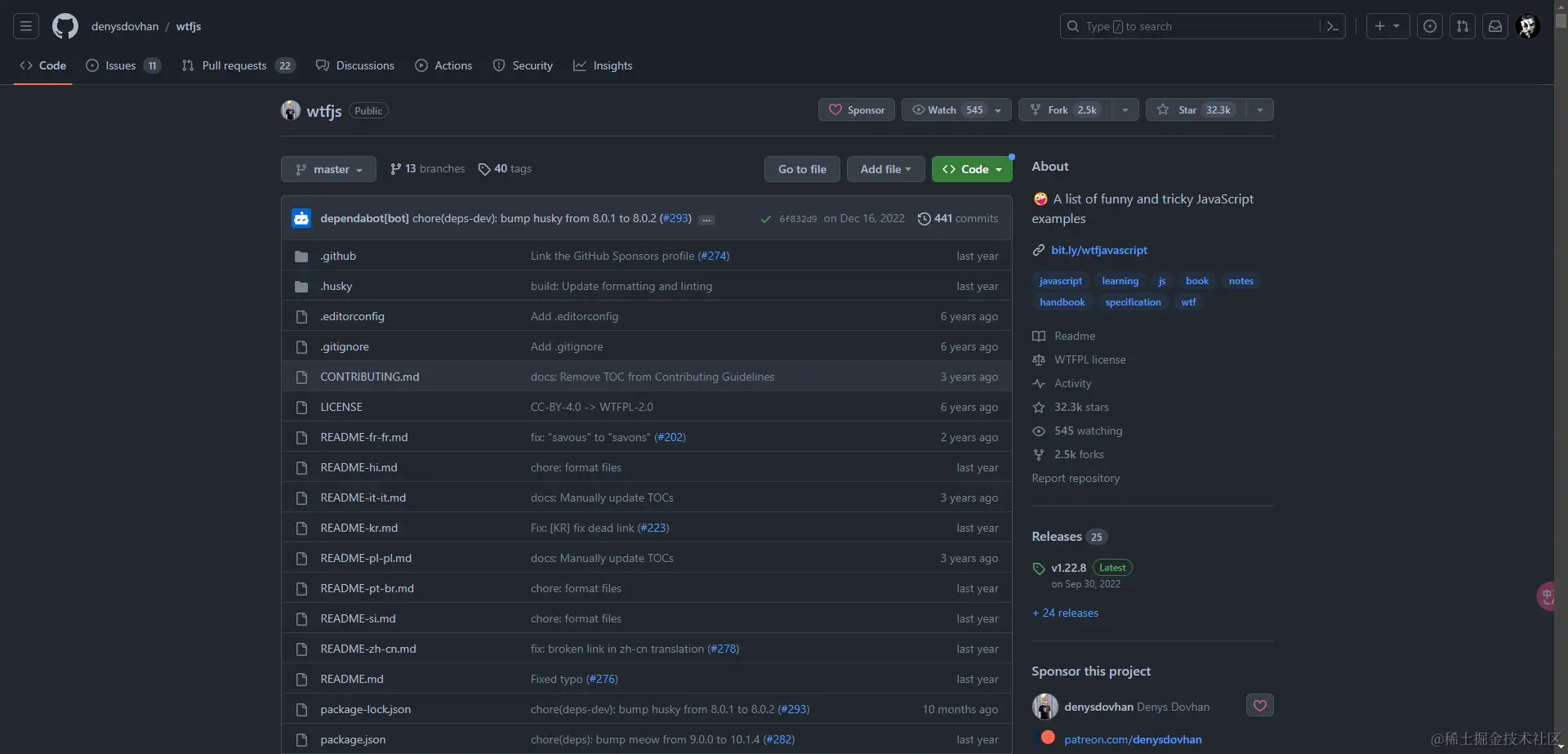This screenshot has width=1568, height=754.
Task: Open README-zh-cn.md file
Action: tap(368, 649)
